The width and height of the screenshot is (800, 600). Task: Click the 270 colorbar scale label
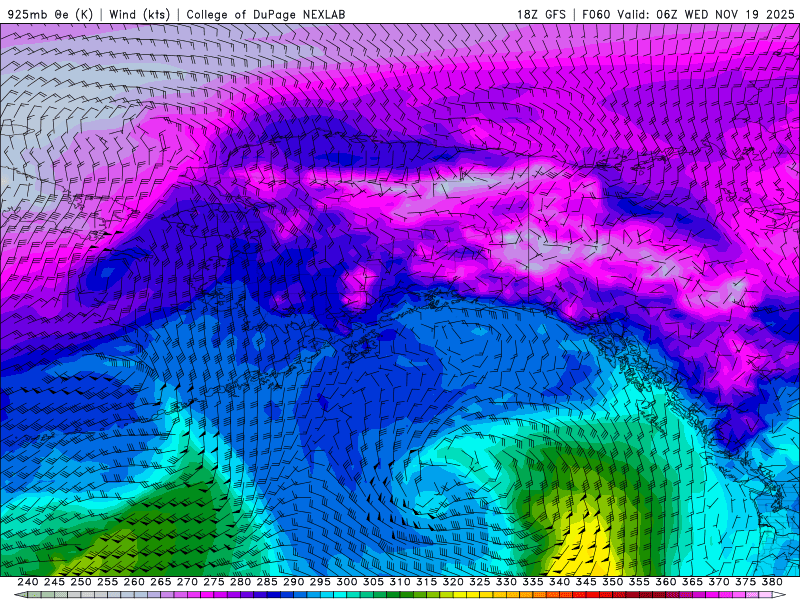(187, 582)
